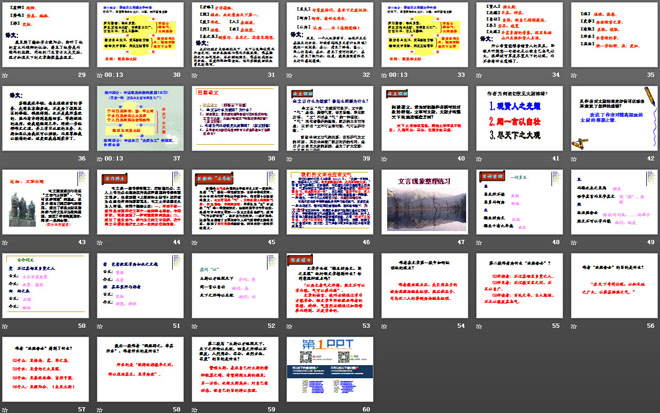Select slide 59 thumbnail
Viewport: 660px width, 413px height.
coord(233,371)
